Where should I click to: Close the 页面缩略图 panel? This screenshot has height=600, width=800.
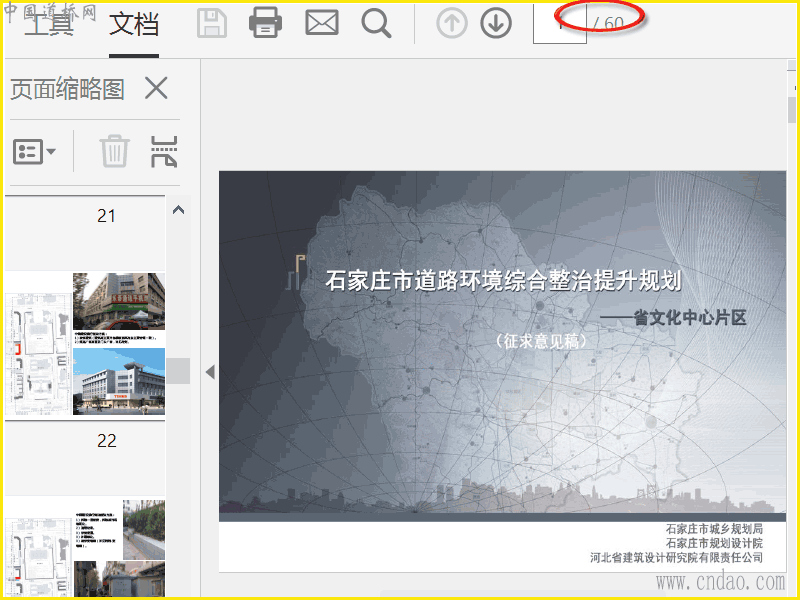click(x=156, y=88)
